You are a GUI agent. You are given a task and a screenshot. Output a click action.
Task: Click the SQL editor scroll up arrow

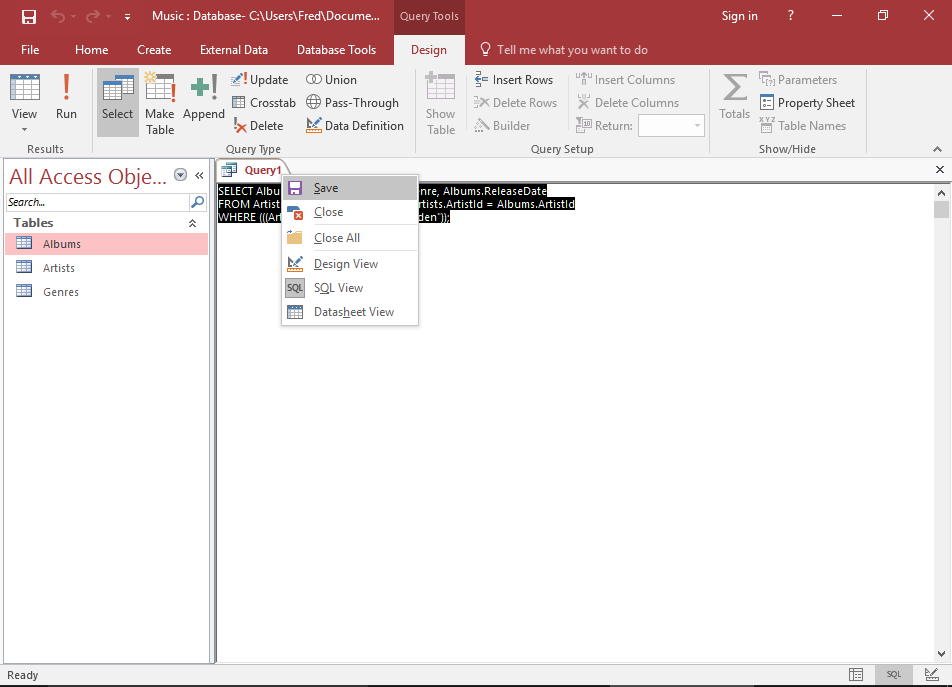[x=941, y=193]
